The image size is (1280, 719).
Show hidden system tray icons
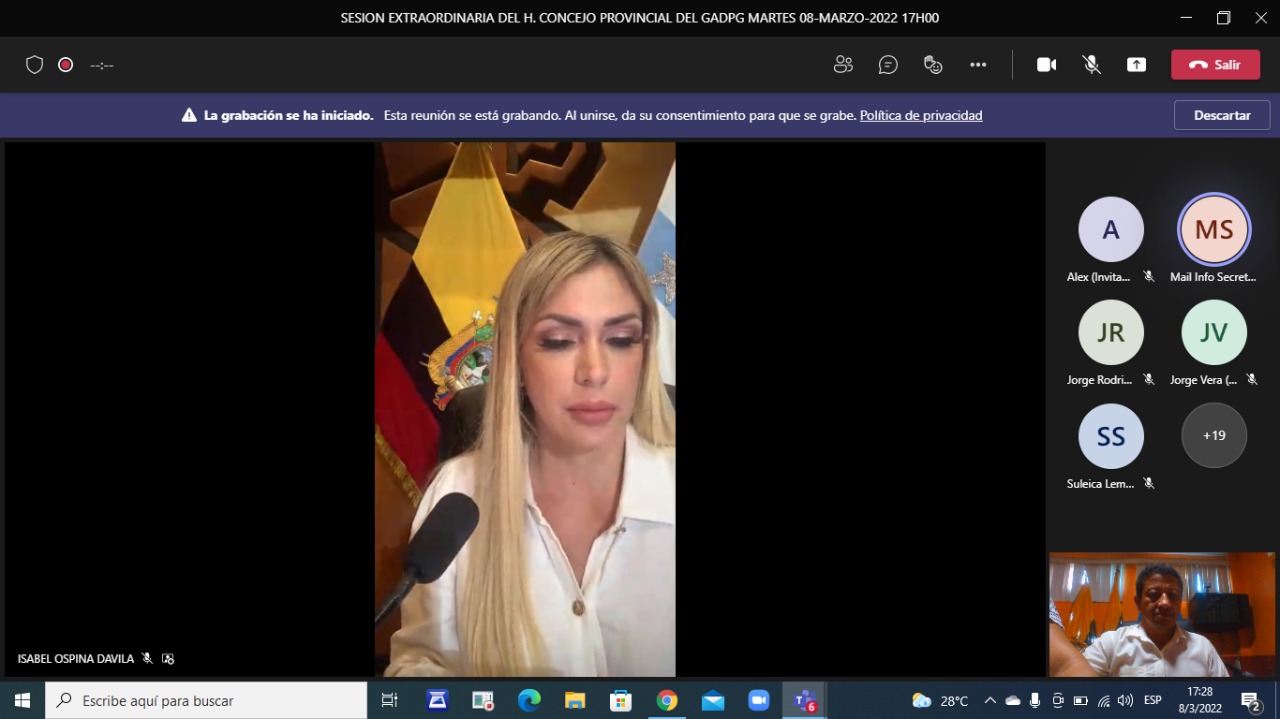(x=990, y=701)
